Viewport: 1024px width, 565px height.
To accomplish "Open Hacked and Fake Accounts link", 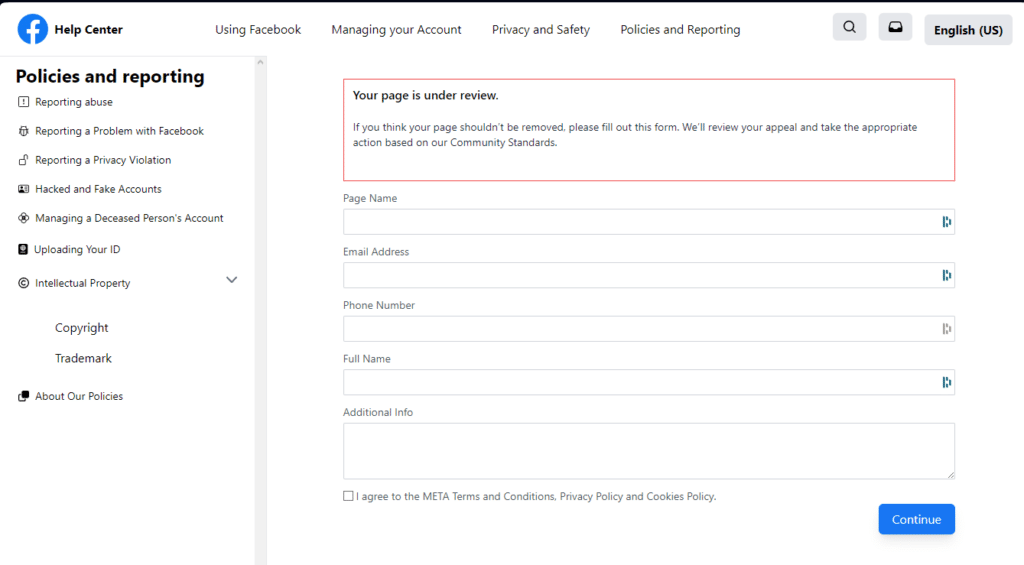I will tap(98, 189).
